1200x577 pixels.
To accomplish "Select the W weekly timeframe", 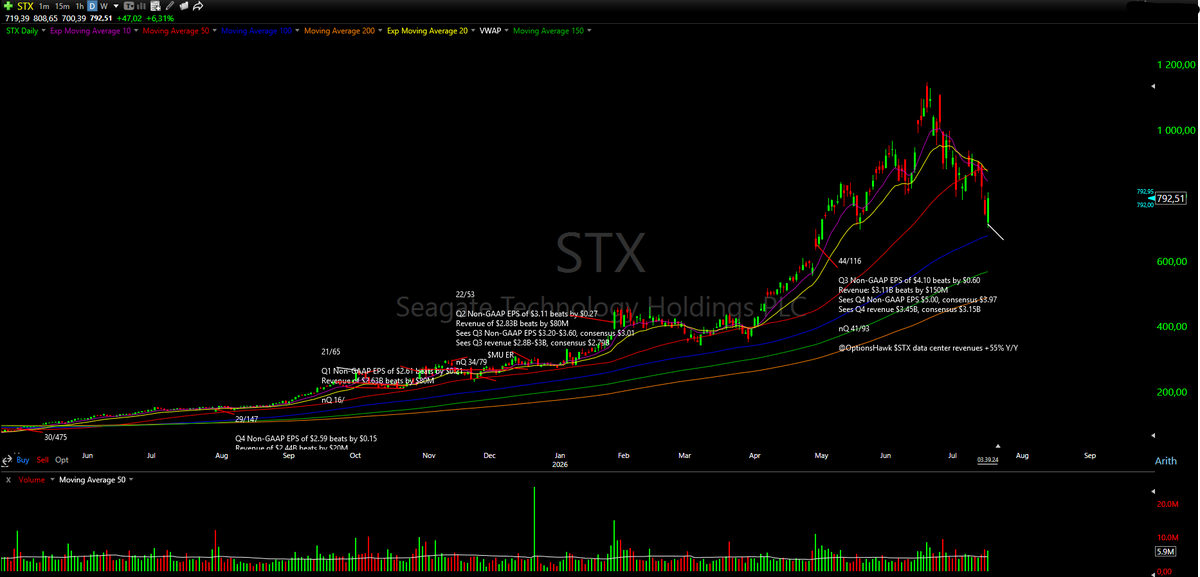I will pyautogui.click(x=104, y=6).
